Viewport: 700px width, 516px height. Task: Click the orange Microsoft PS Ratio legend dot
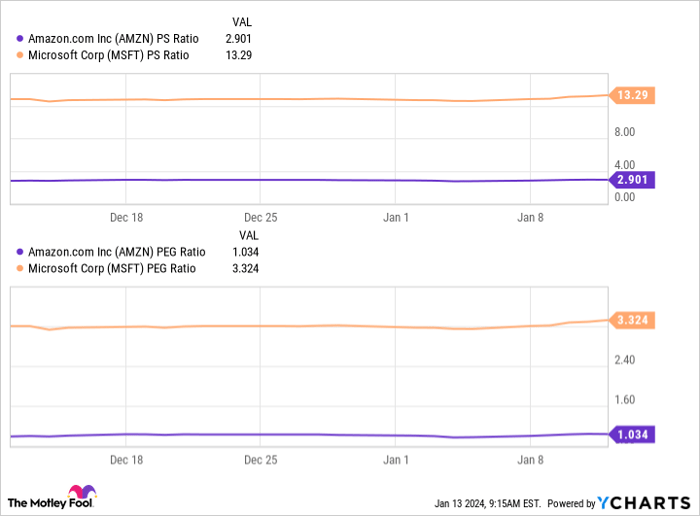(x=20, y=55)
